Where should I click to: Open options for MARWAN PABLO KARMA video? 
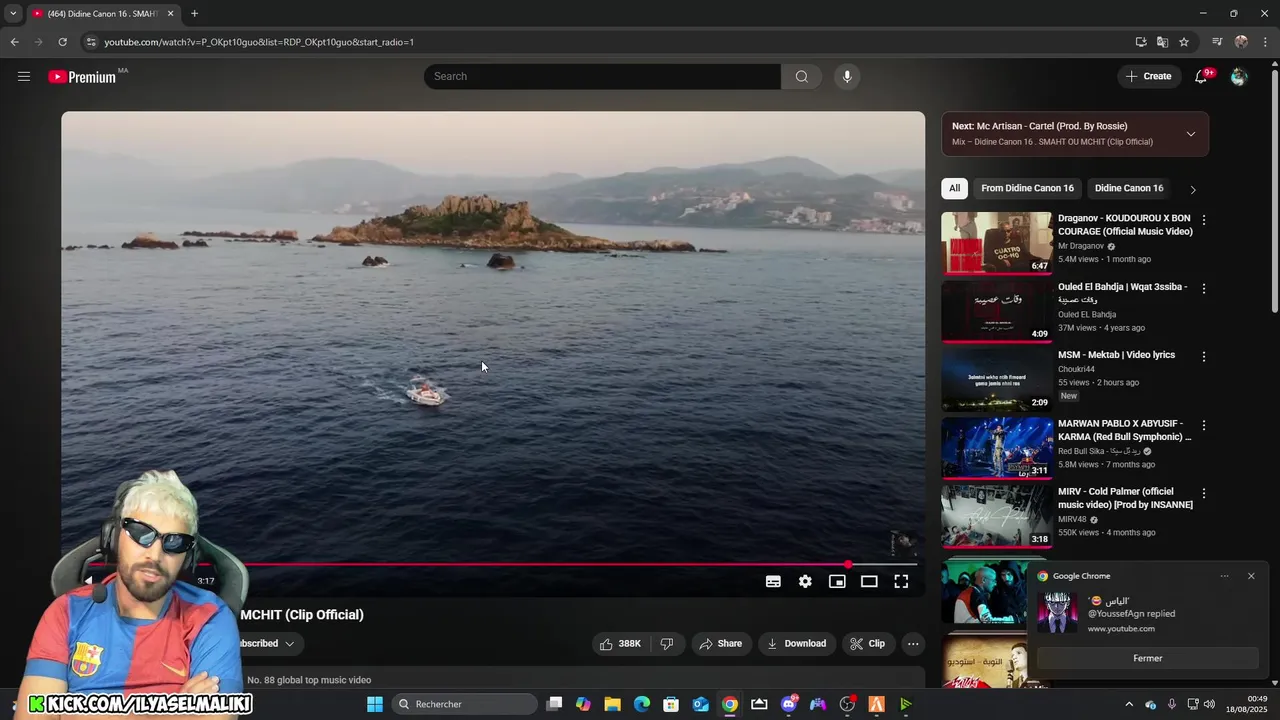point(1203,426)
